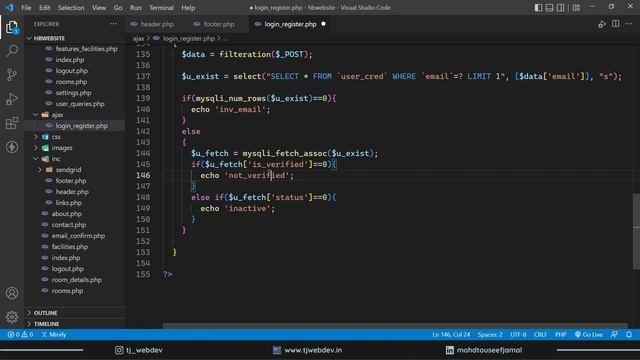Open the Help menu
This screenshot has width=640, height=360.
[x=188, y=8]
